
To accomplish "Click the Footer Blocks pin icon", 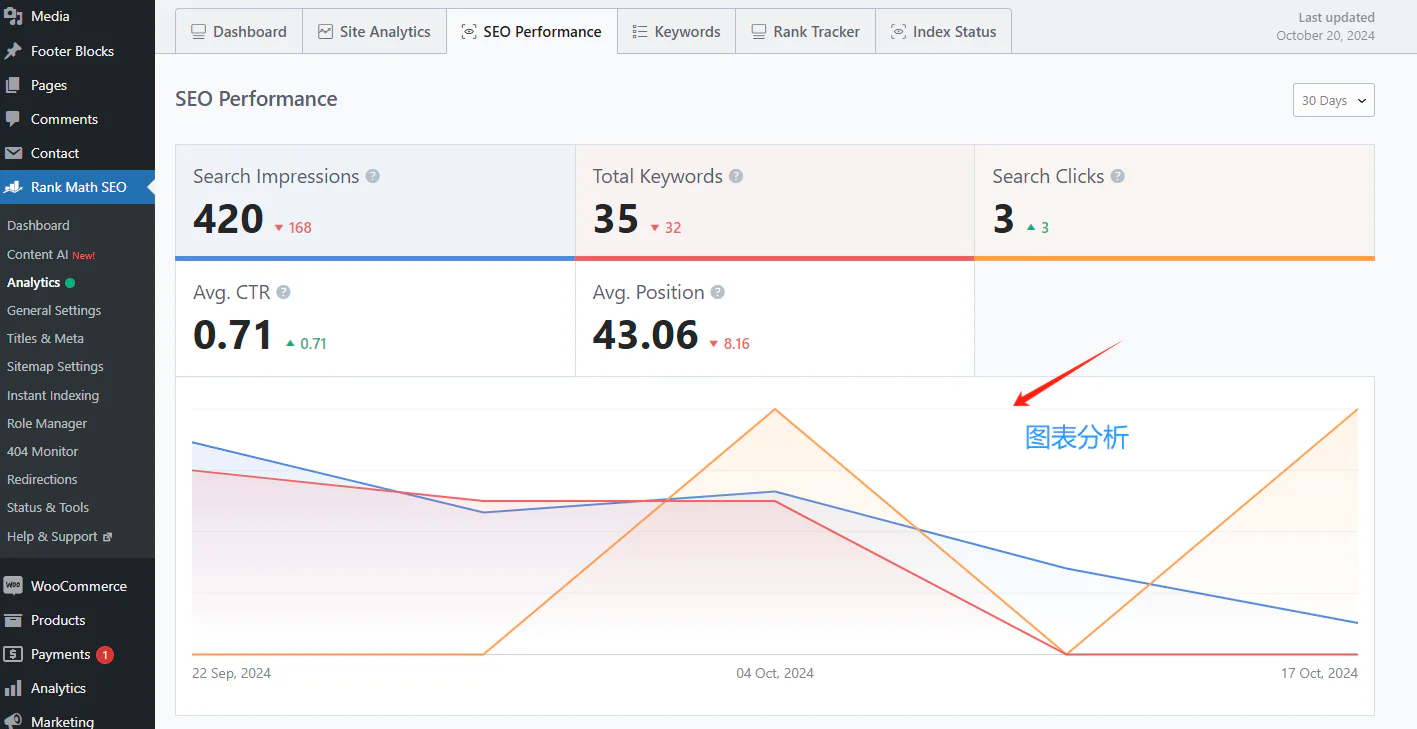I will [13, 51].
